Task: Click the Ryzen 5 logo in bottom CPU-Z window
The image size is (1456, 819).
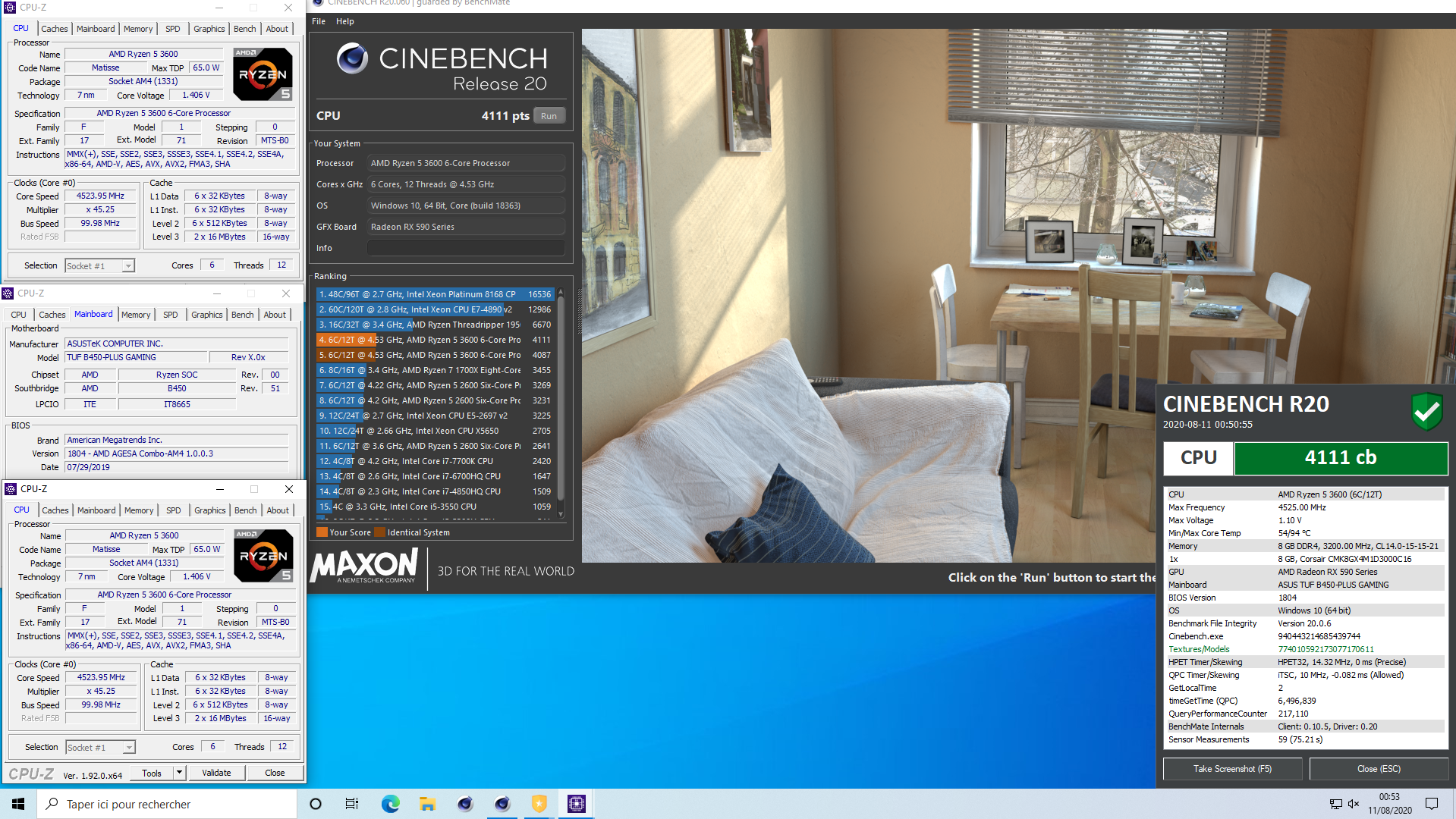Action: click(263, 556)
